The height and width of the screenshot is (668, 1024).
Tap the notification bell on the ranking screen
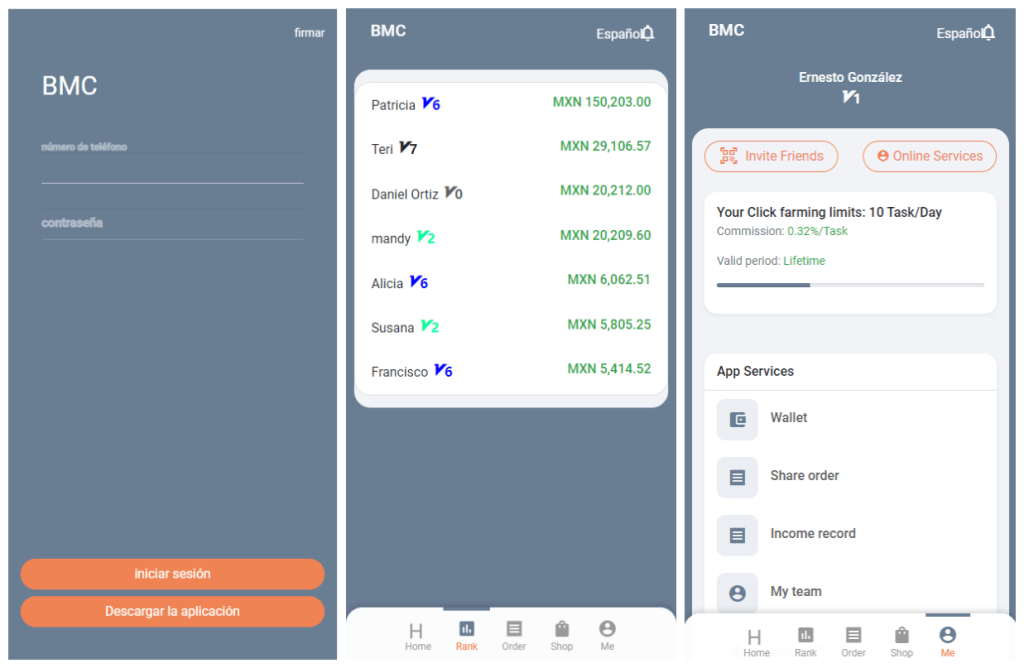pos(648,33)
